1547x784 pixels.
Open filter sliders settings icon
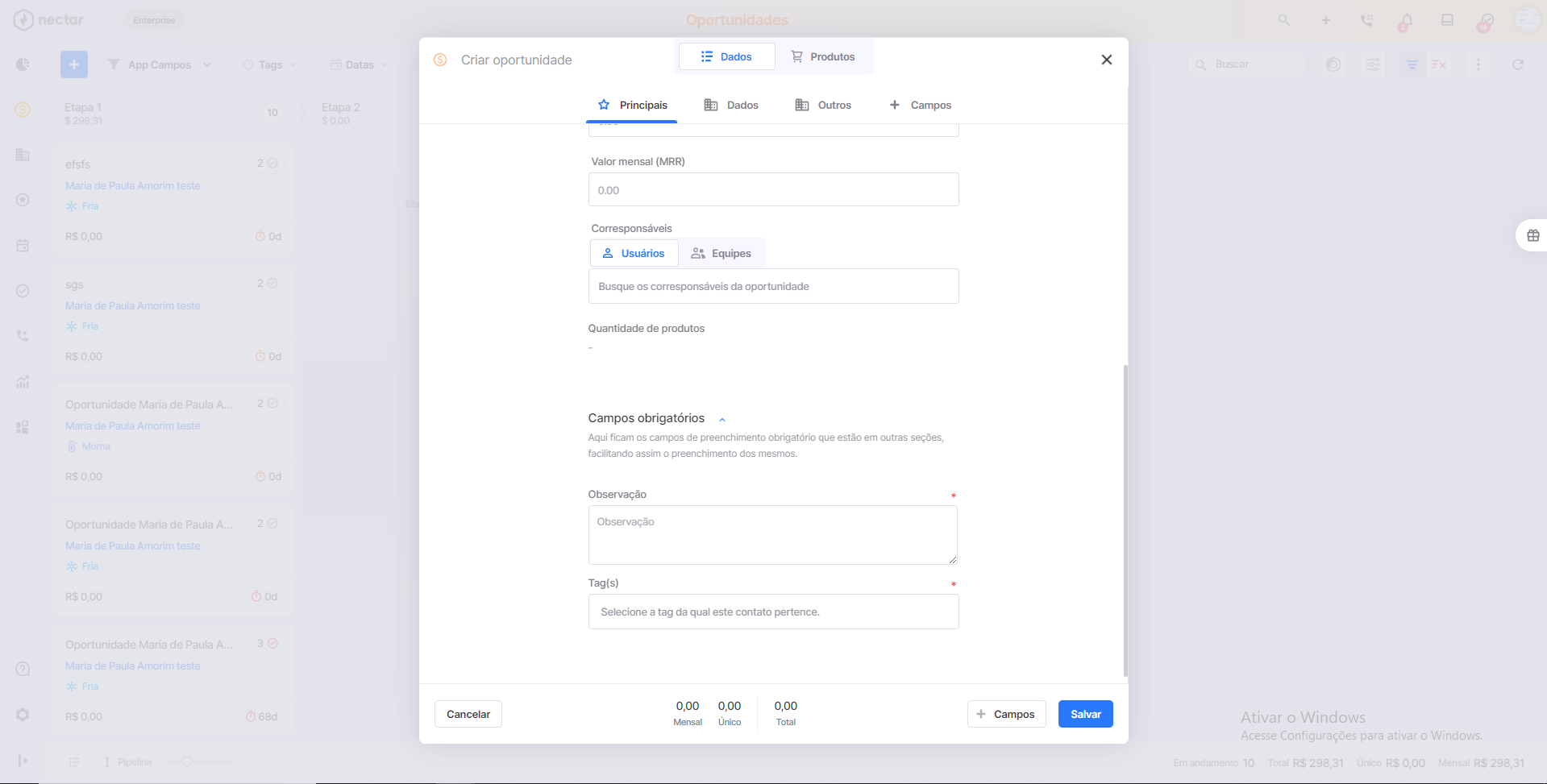pos(1372,64)
